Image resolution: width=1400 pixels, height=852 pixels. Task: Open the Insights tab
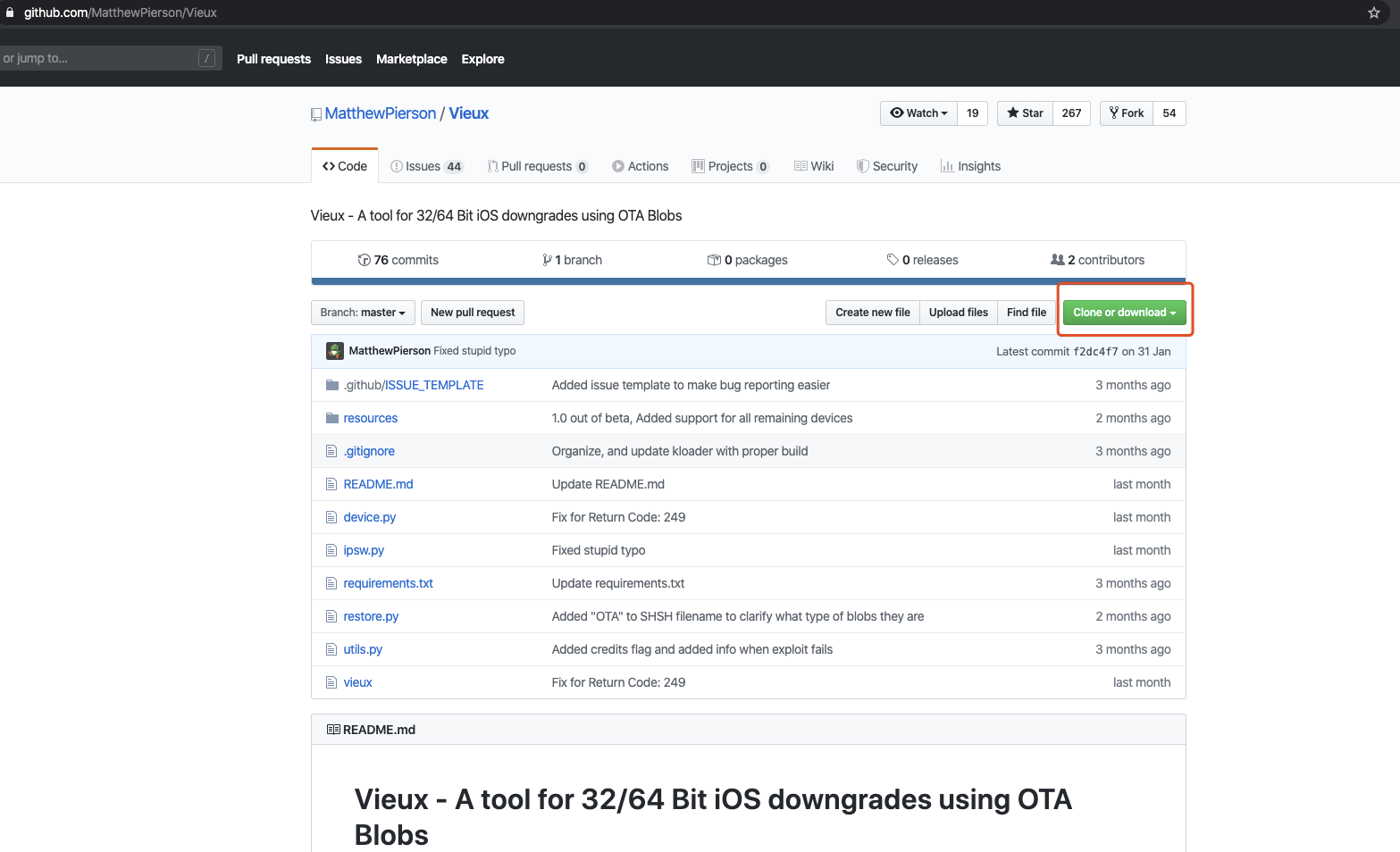970,166
